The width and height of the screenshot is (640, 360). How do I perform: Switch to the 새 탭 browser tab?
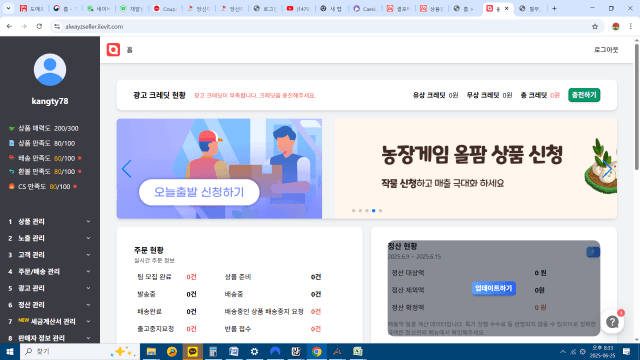point(331,8)
